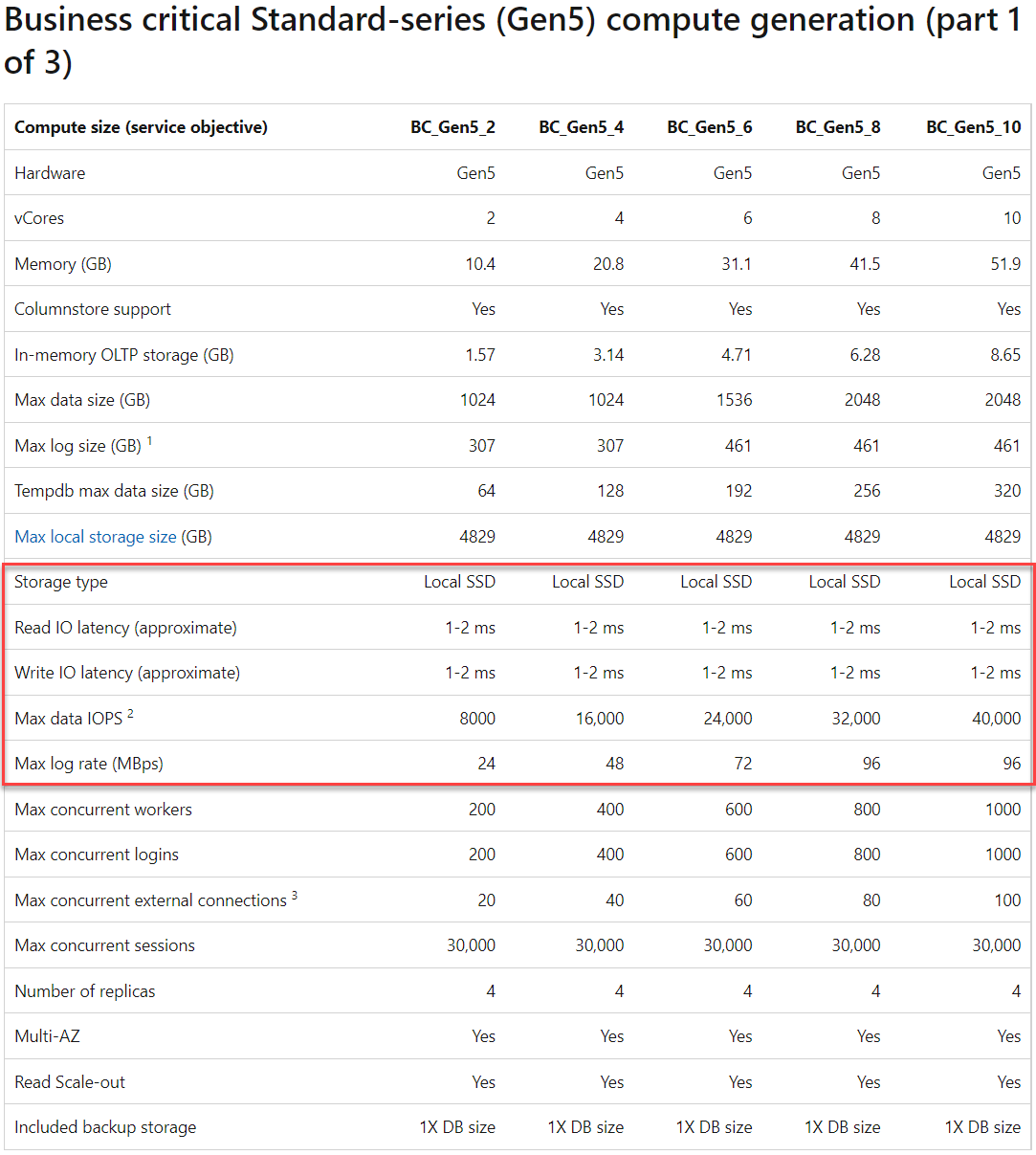The image size is (1036, 1155).
Task: Click the 'Max log size (GB)' label
Action: [x=78, y=446]
